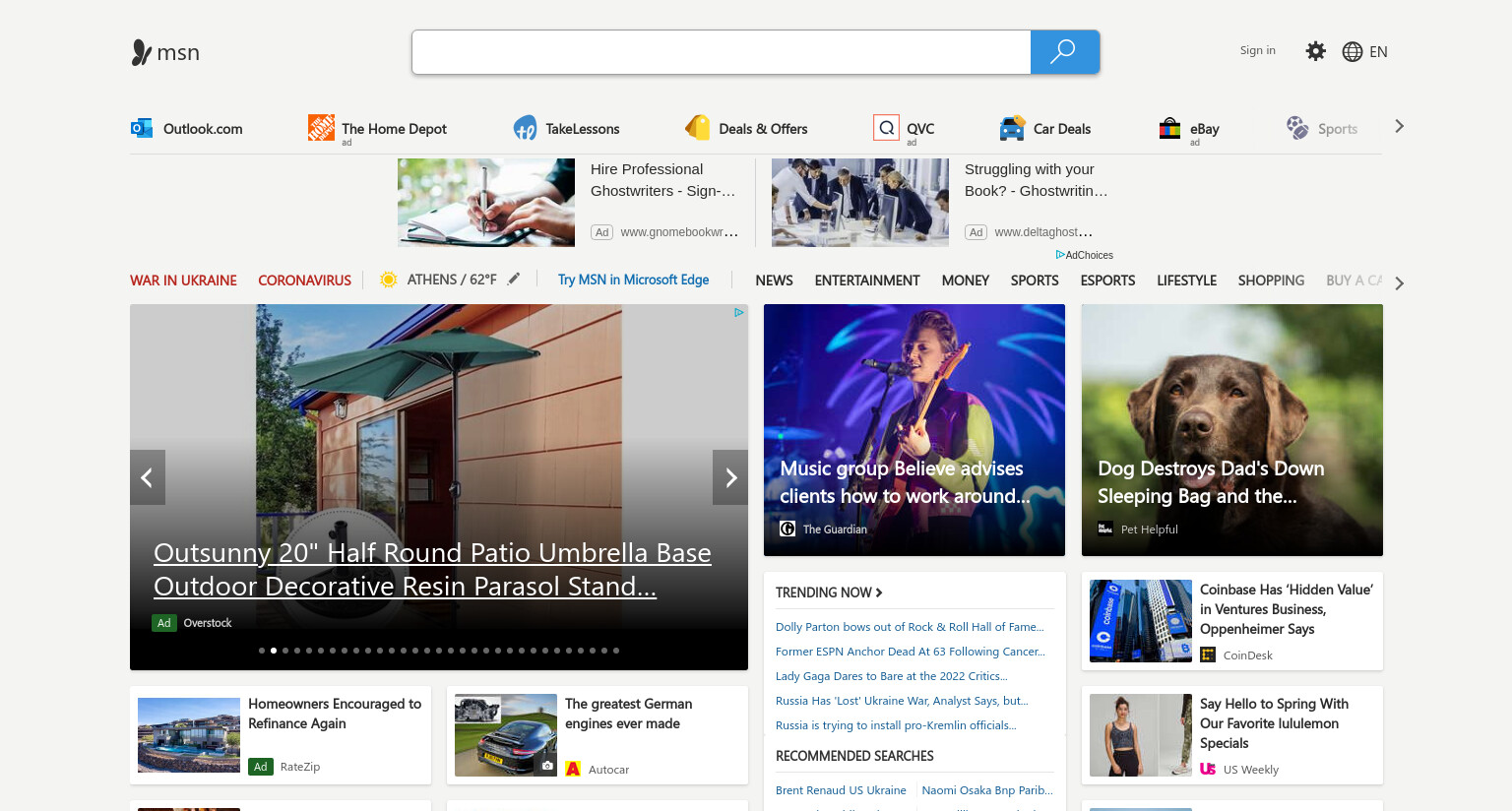Open the Outlook.com icon shortcut
Image resolution: width=1512 pixels, height=811 pixels.
142,128
